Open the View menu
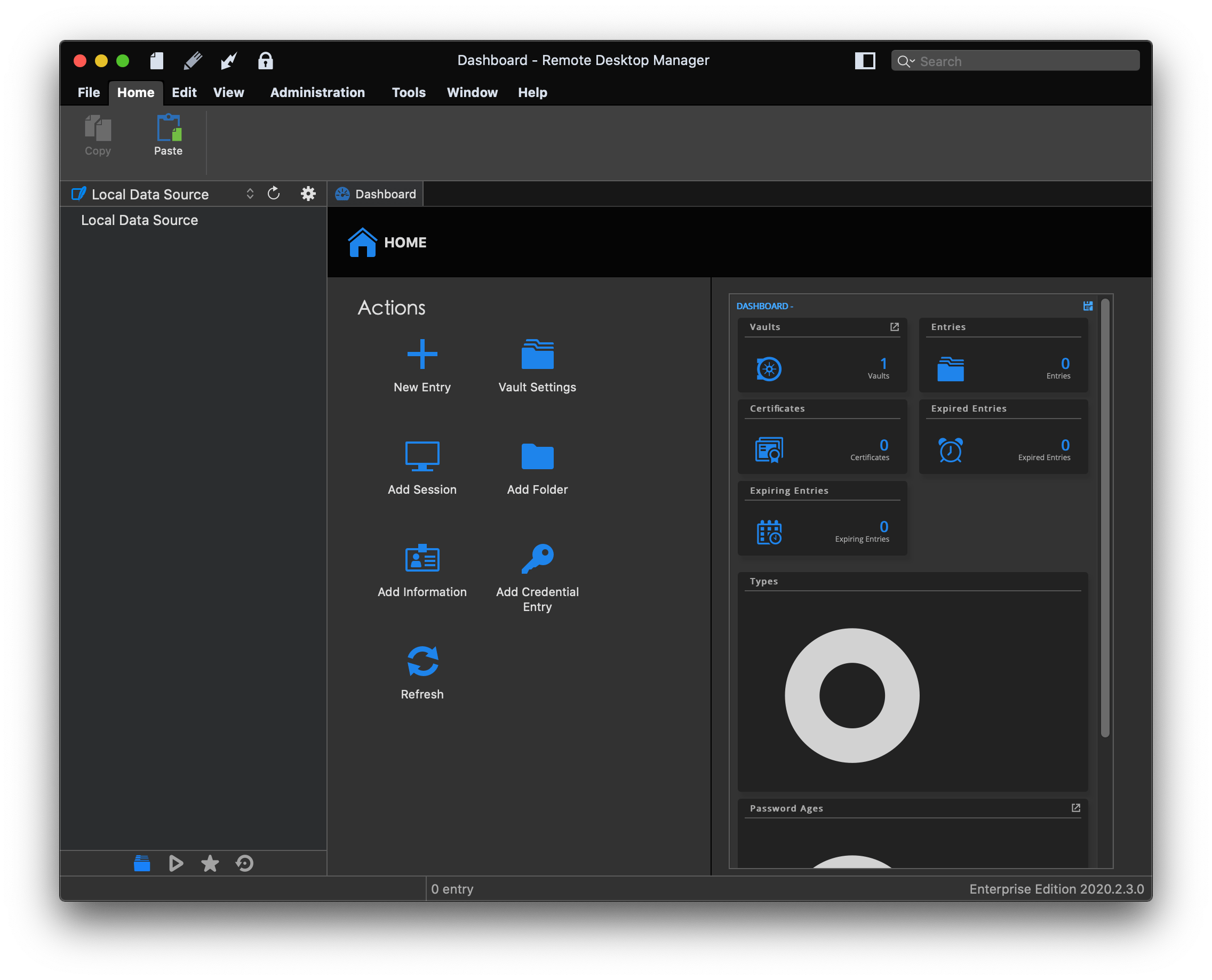1212x980 pixels. [228, 92]
